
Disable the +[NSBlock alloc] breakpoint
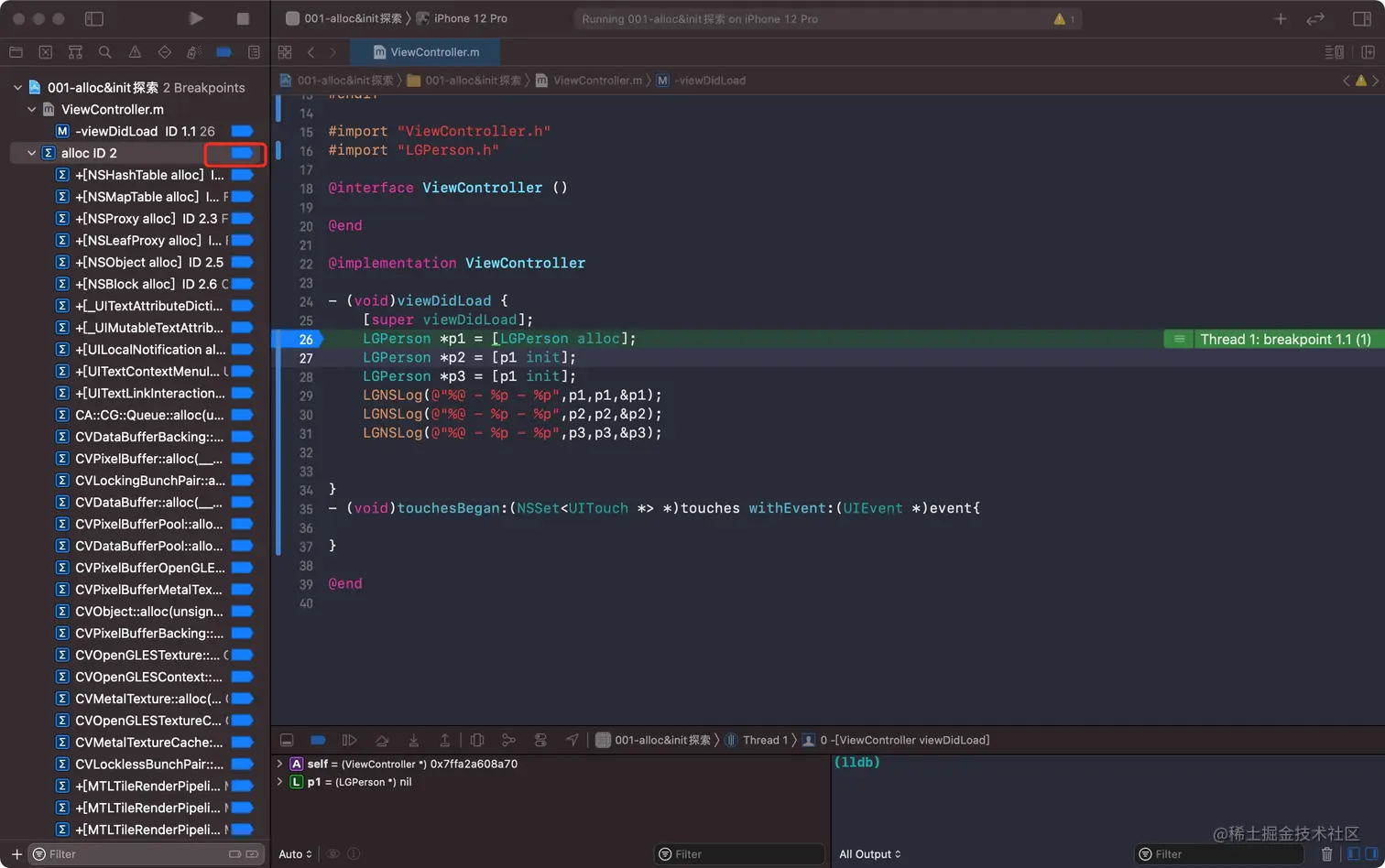[242, 284]
